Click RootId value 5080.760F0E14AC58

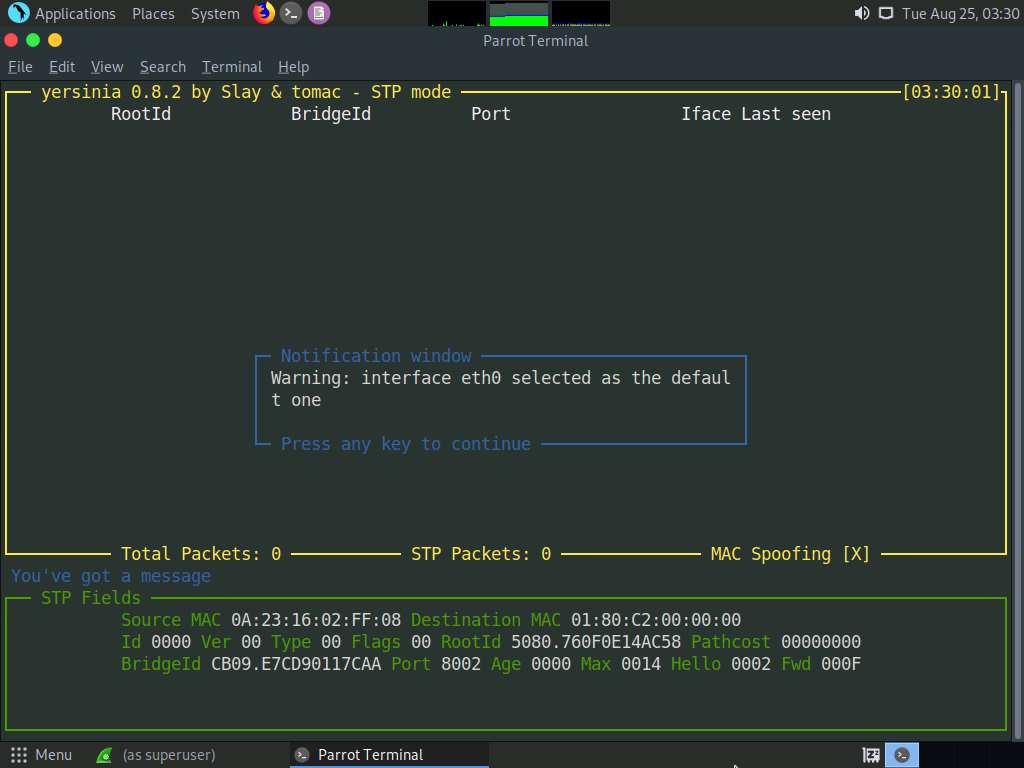[596, 642]
